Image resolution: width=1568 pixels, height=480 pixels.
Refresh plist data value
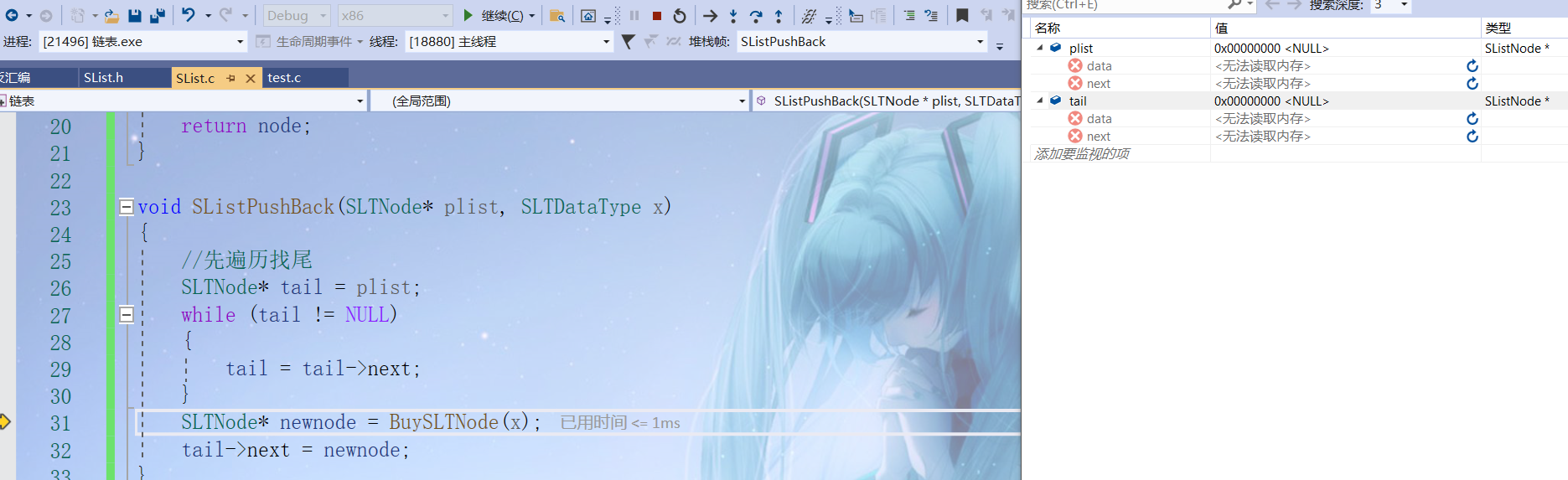[x=1472, y=65]
